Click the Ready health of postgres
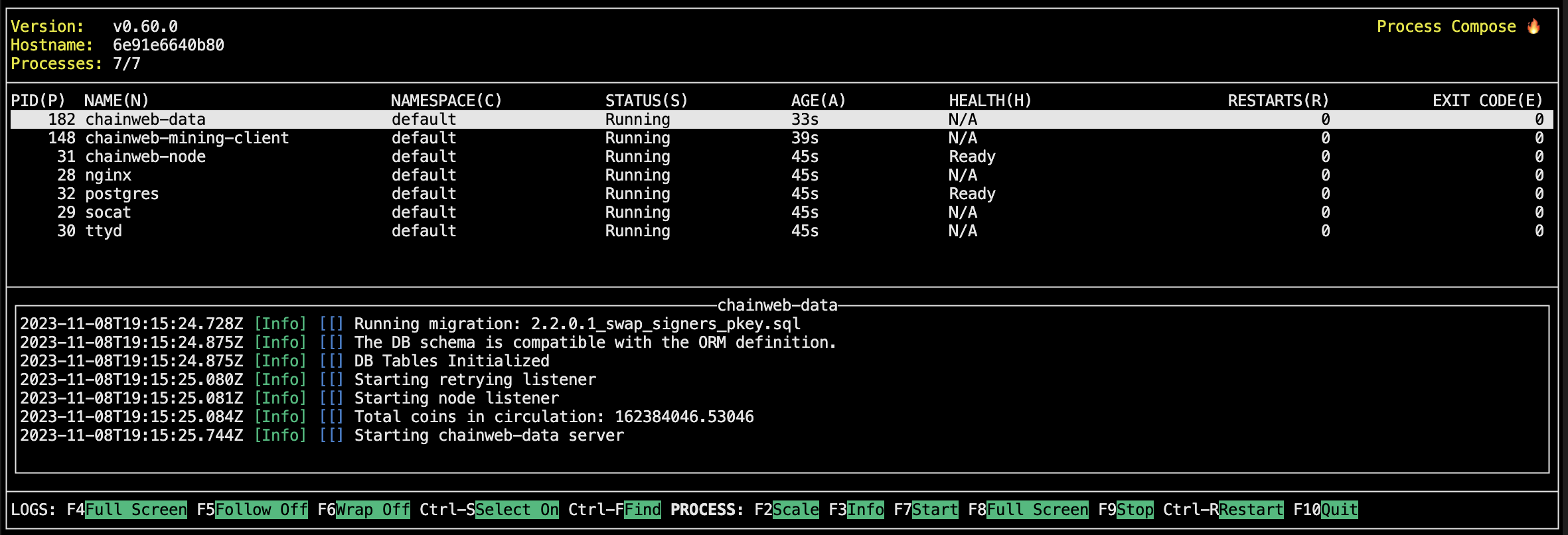This screenshot has width=1568, height=535. click(972, 194)
